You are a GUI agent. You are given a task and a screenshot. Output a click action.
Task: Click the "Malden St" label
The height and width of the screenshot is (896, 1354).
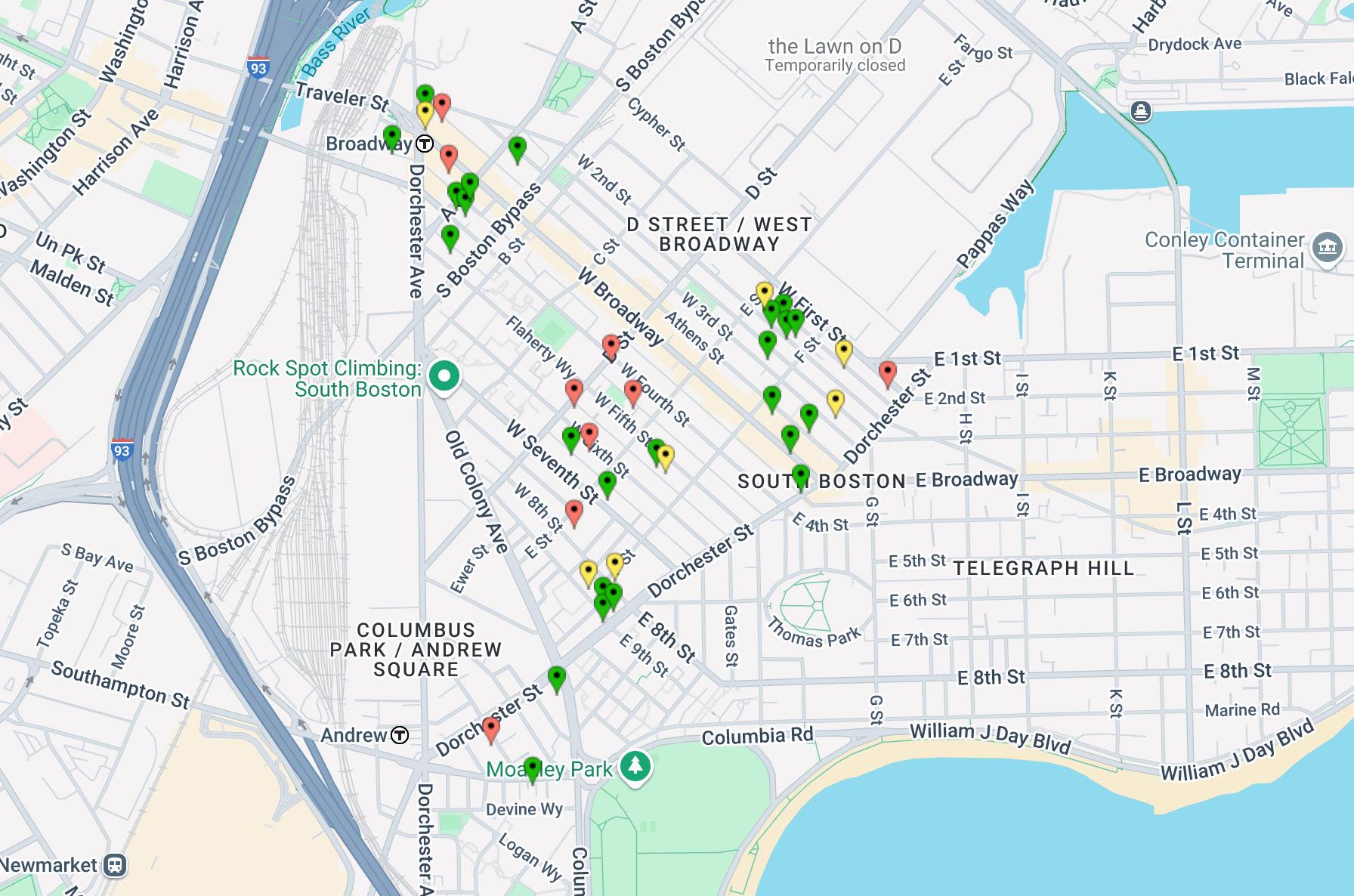(x=73, y=283)
